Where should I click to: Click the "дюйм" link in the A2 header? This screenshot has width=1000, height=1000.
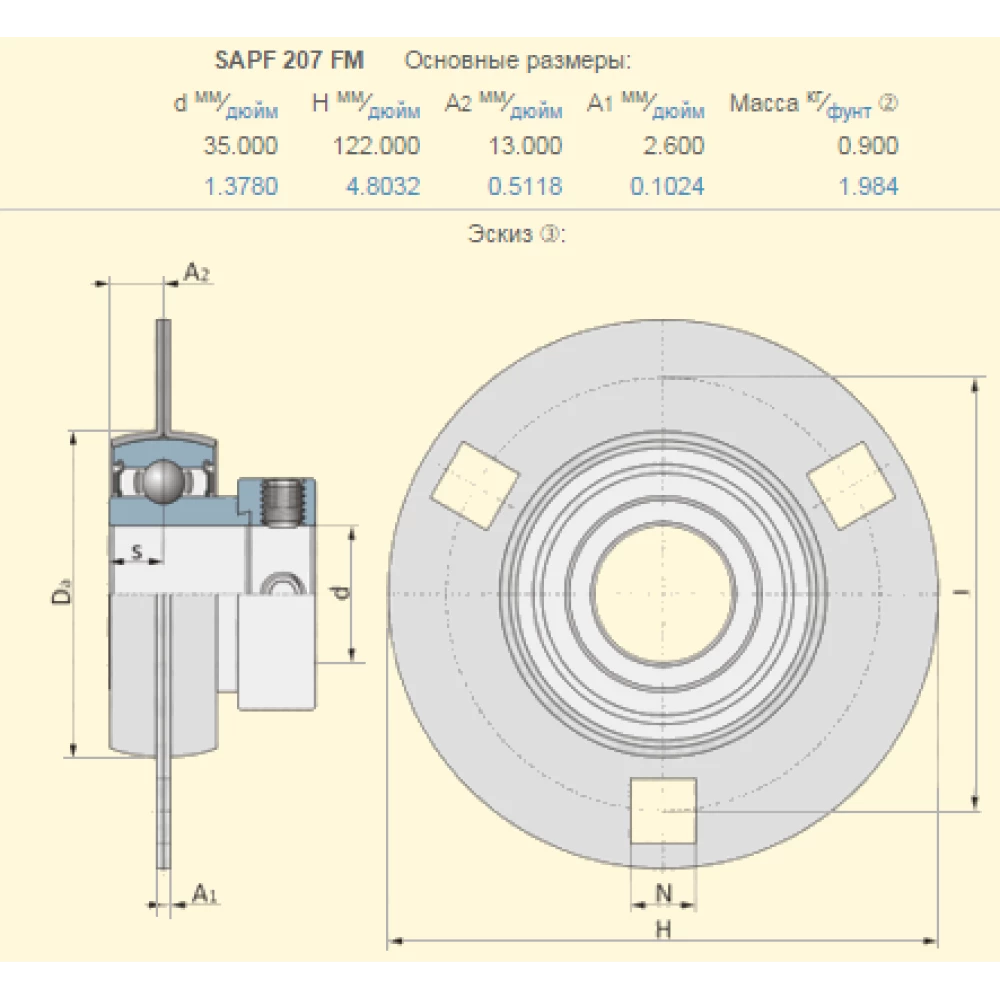(537, 112)
